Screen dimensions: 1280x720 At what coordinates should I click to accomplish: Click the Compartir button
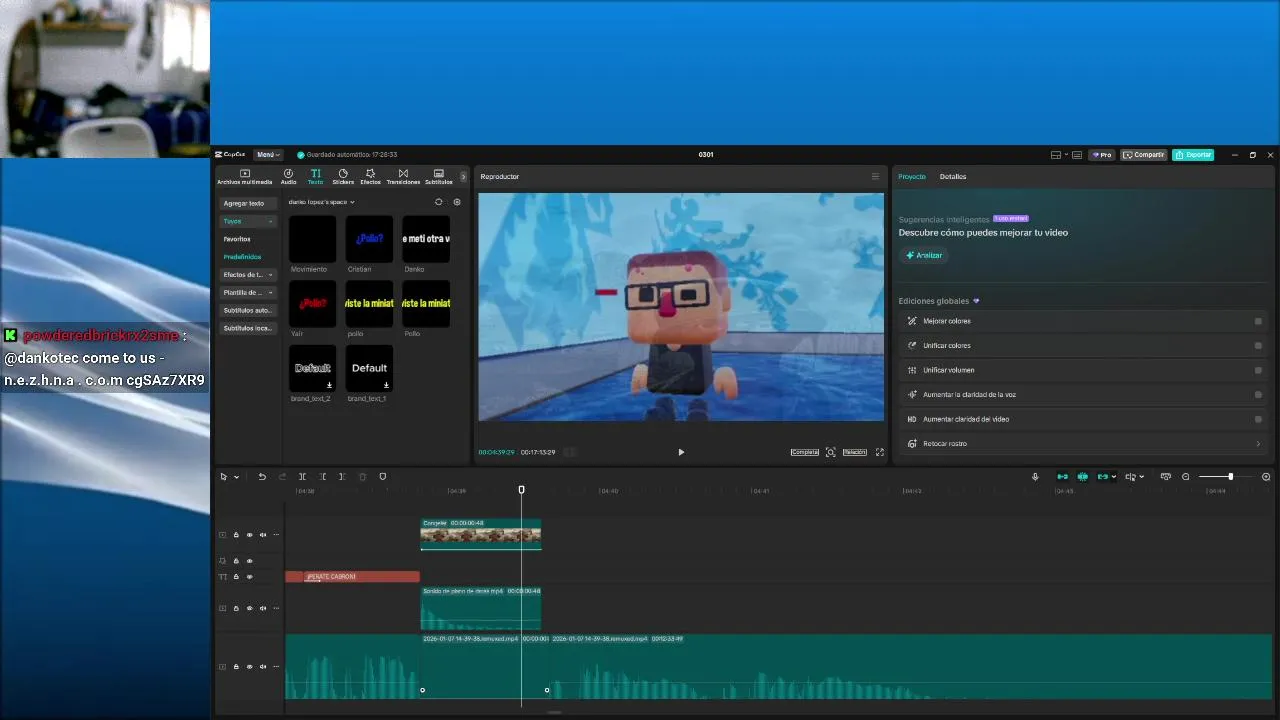tap(1144, 155)
